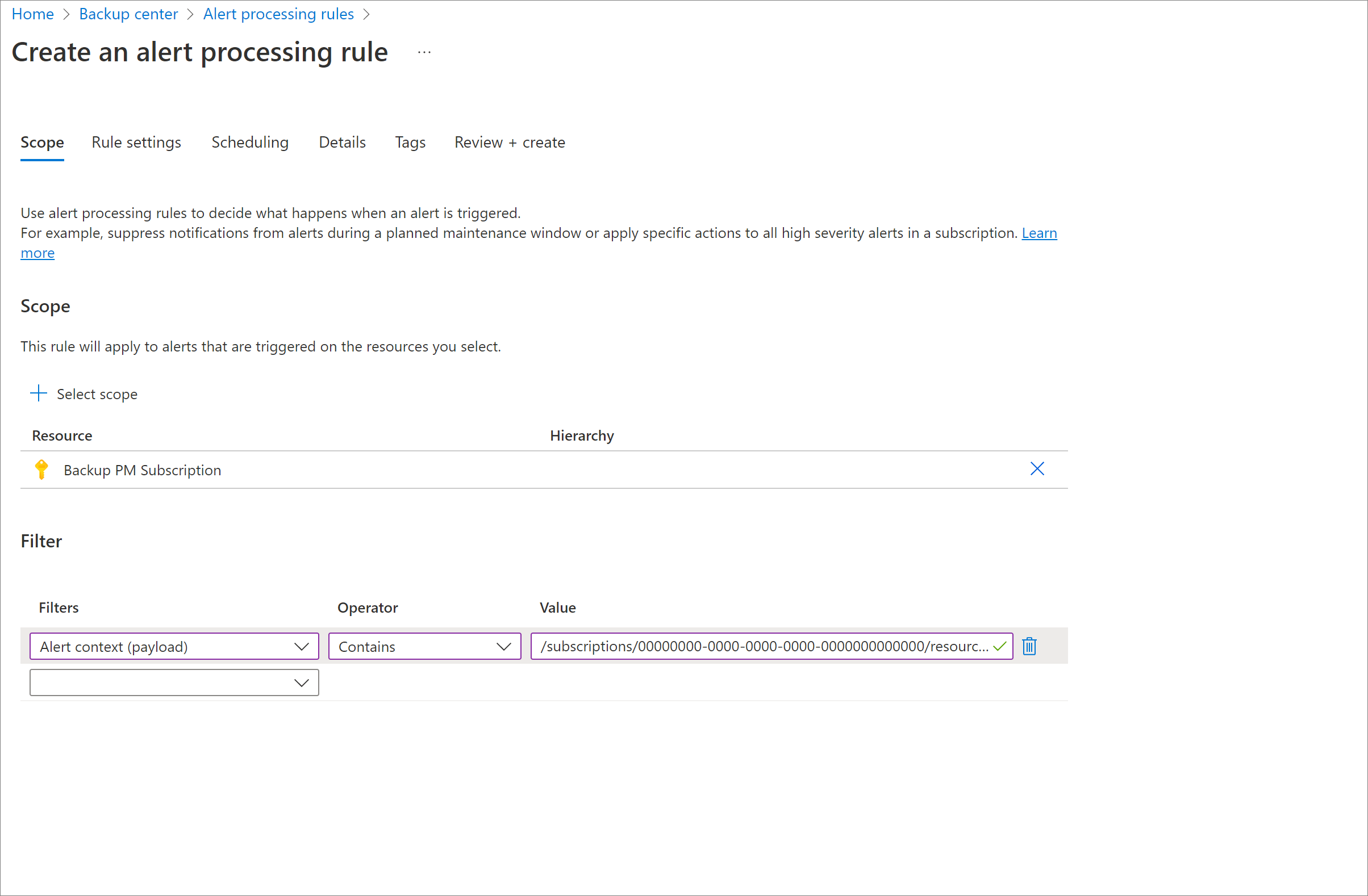
Task: Click the ellipsis menu next to rule title
Action: pos(424,51)
